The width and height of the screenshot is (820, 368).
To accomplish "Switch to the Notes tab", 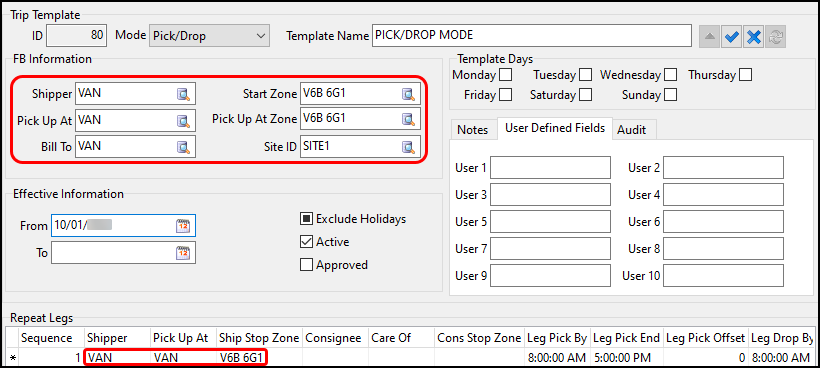I will coord(473,130).
